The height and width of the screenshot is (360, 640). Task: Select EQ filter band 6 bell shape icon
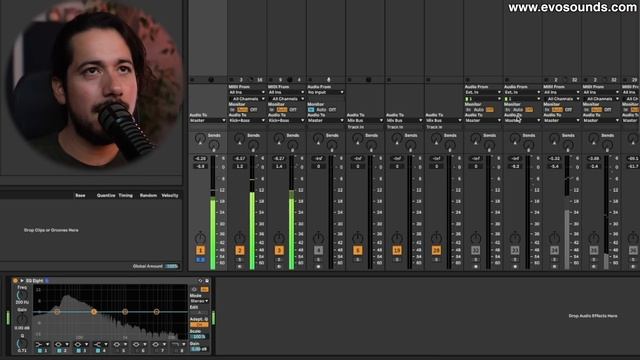coord(136,344)
